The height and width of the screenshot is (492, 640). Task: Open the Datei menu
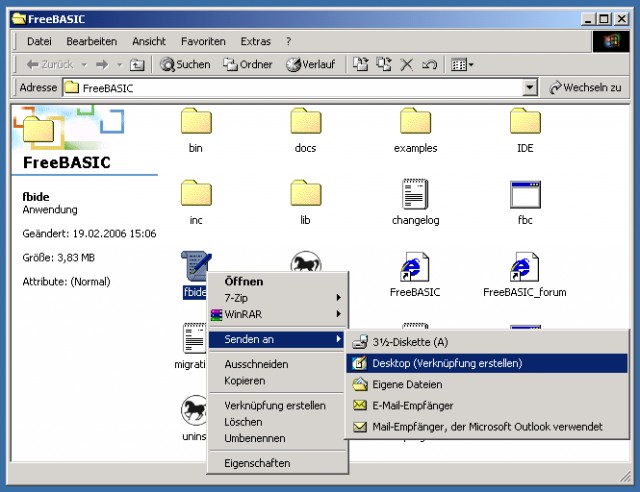pos(39,41)
